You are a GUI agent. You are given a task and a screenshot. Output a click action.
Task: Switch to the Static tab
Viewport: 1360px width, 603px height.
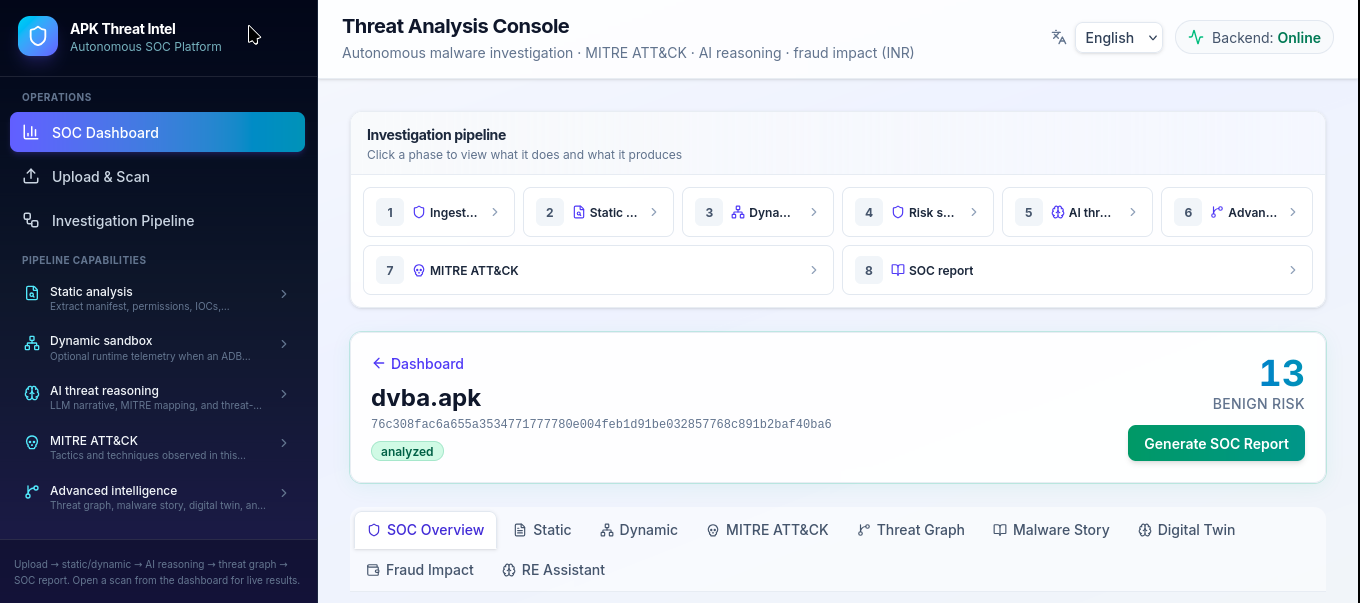[542, 530]
